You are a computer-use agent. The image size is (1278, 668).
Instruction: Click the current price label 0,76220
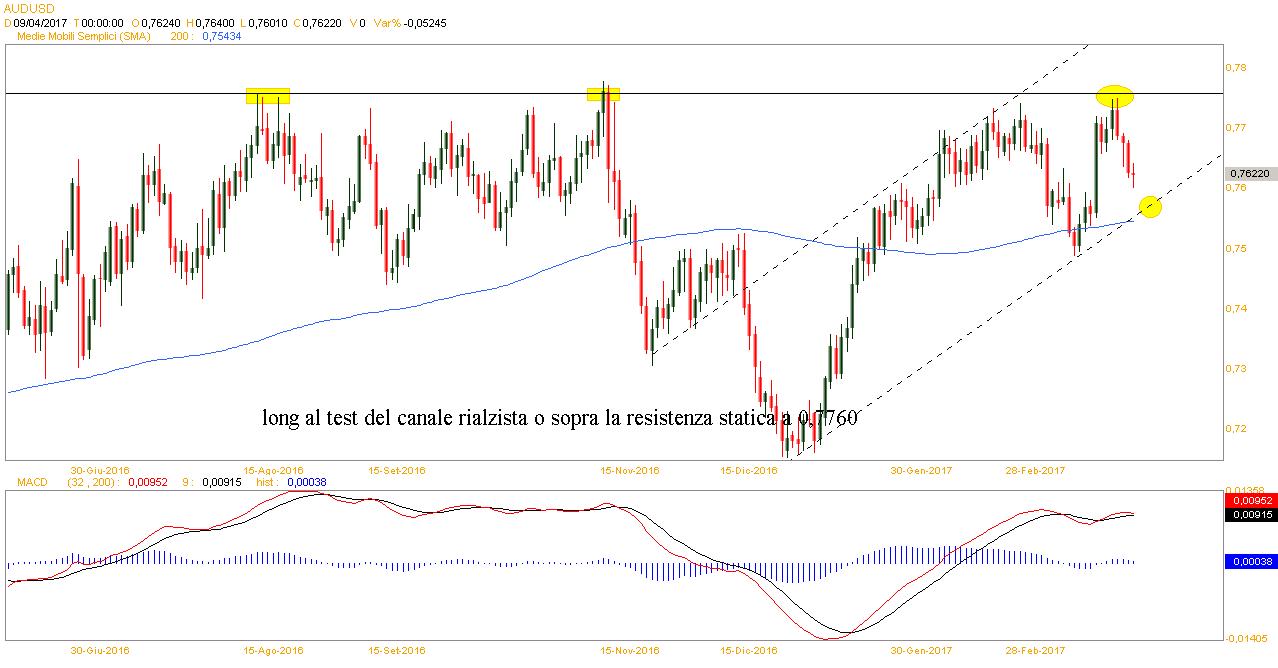click(x=1252, y=173)
